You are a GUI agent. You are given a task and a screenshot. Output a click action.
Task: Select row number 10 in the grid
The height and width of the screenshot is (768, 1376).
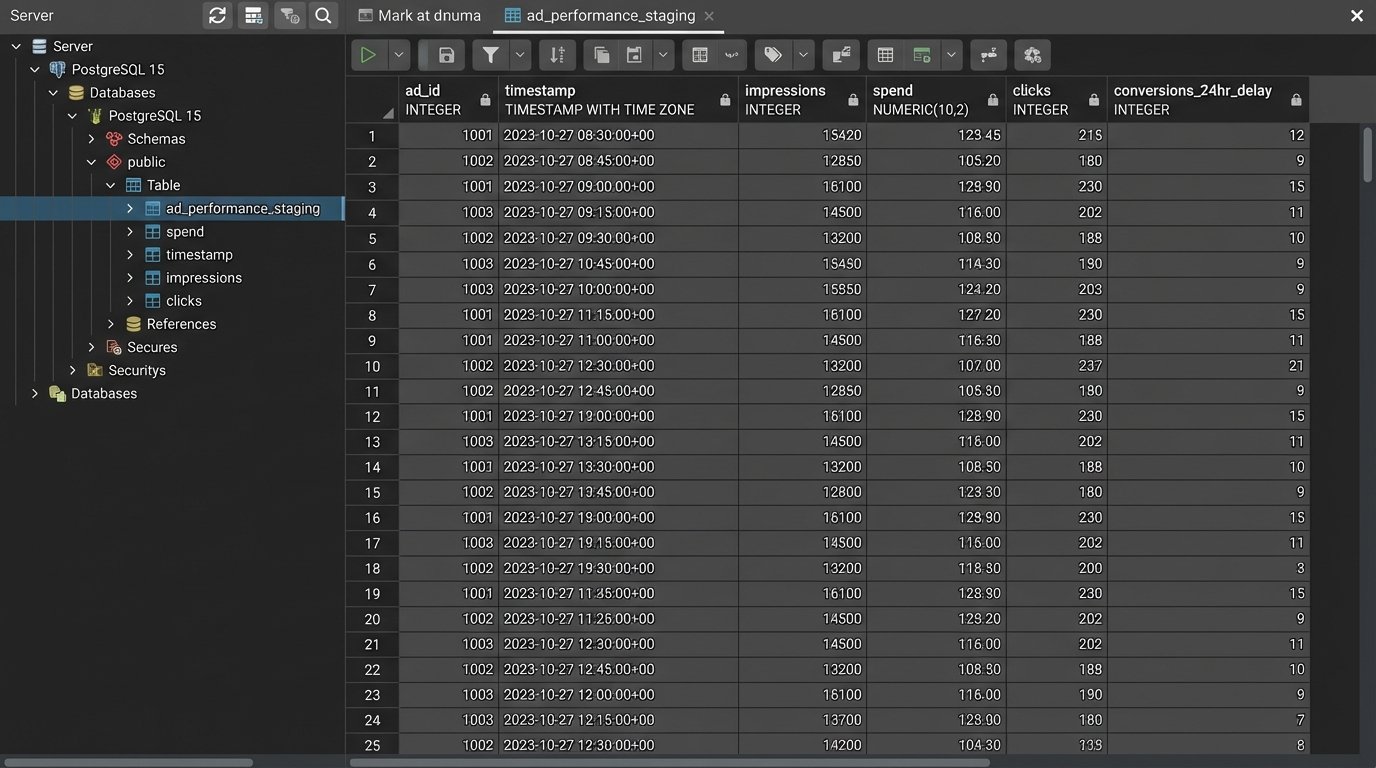[x=372, y=366]
